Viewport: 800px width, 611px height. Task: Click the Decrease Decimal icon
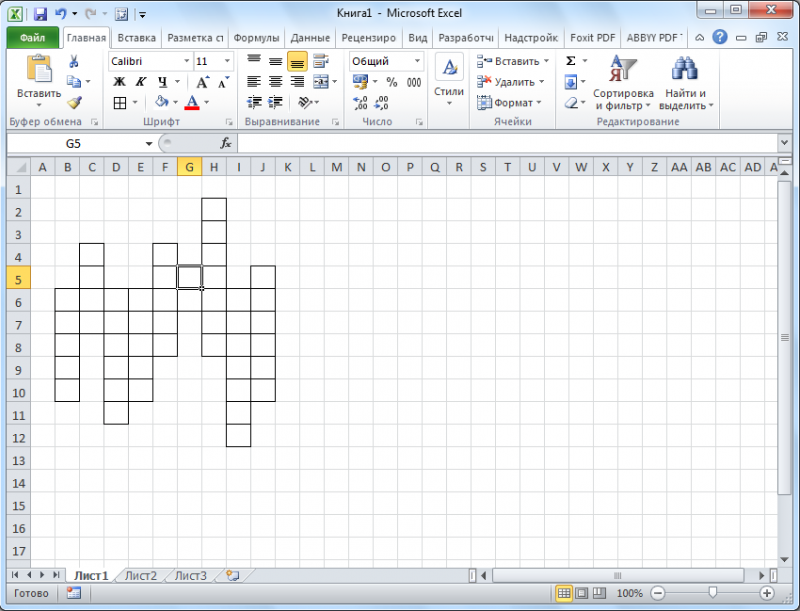click(x=381, y=103)
